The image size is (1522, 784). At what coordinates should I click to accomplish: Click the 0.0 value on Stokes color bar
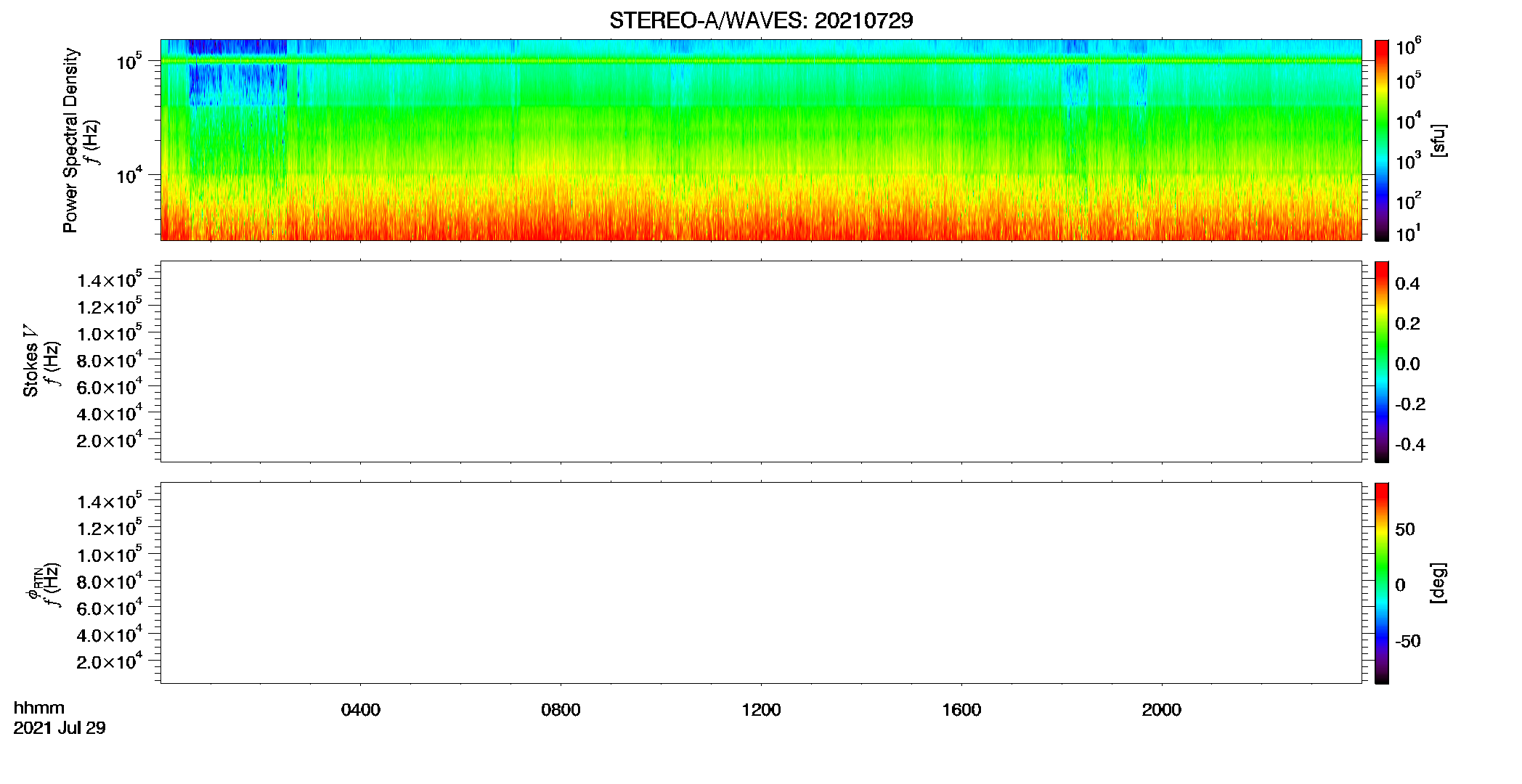(1407, 364)
